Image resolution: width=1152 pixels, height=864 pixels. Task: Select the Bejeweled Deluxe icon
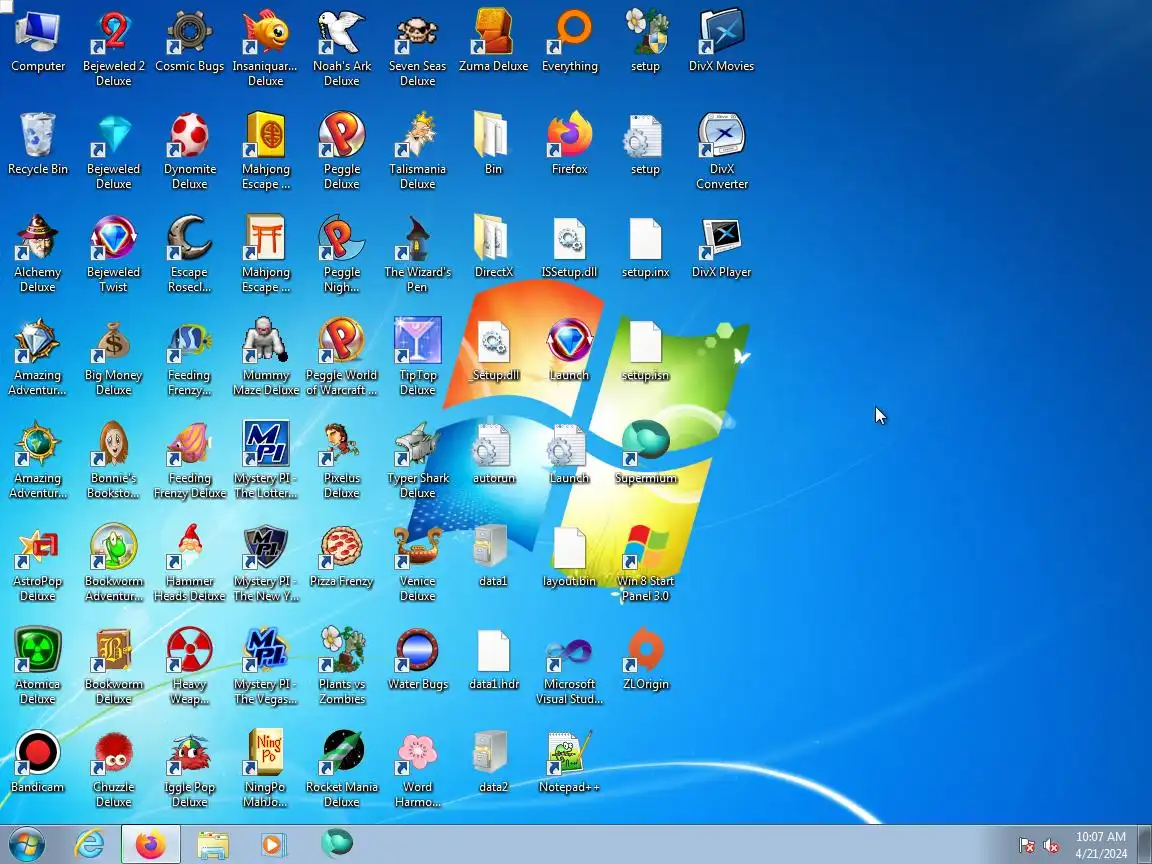tap(114, 136)
